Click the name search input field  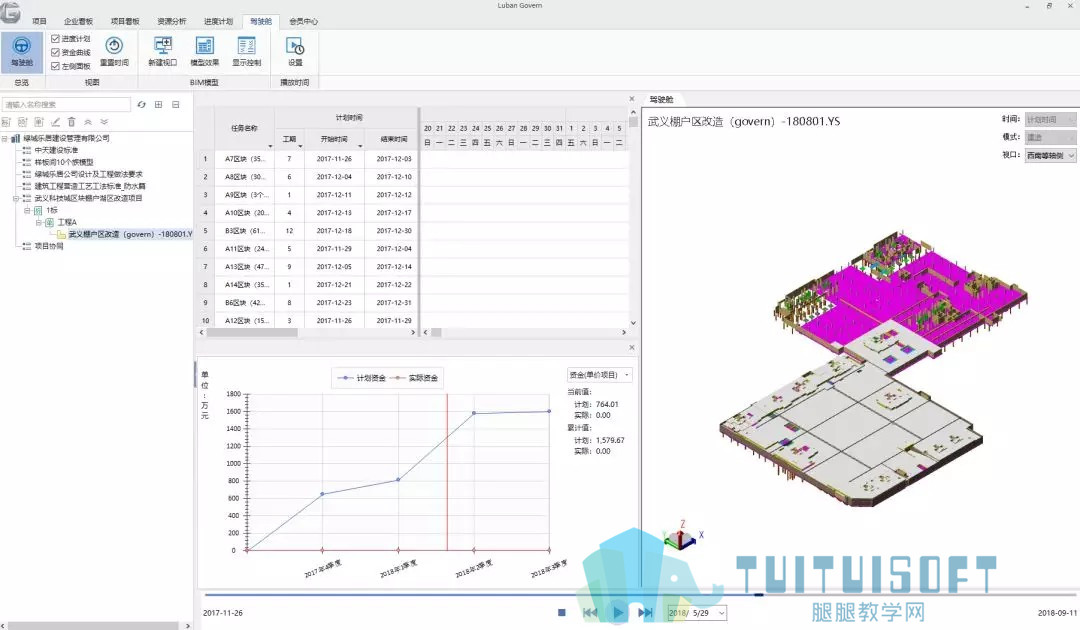tap(66, 105)
